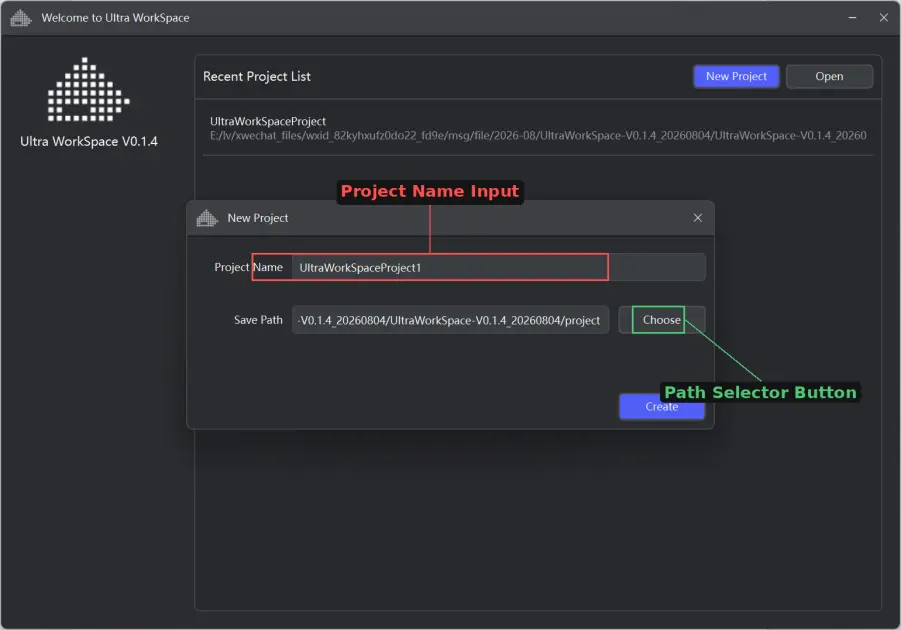
Task: Click the Save Path text field
Action: click(x=450, y=320)
